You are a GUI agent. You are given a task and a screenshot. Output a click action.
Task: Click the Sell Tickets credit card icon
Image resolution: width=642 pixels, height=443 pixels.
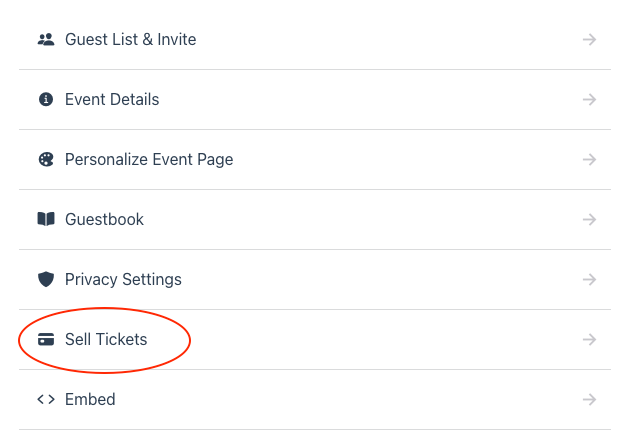pyautogui.click(x=45, y=340)
